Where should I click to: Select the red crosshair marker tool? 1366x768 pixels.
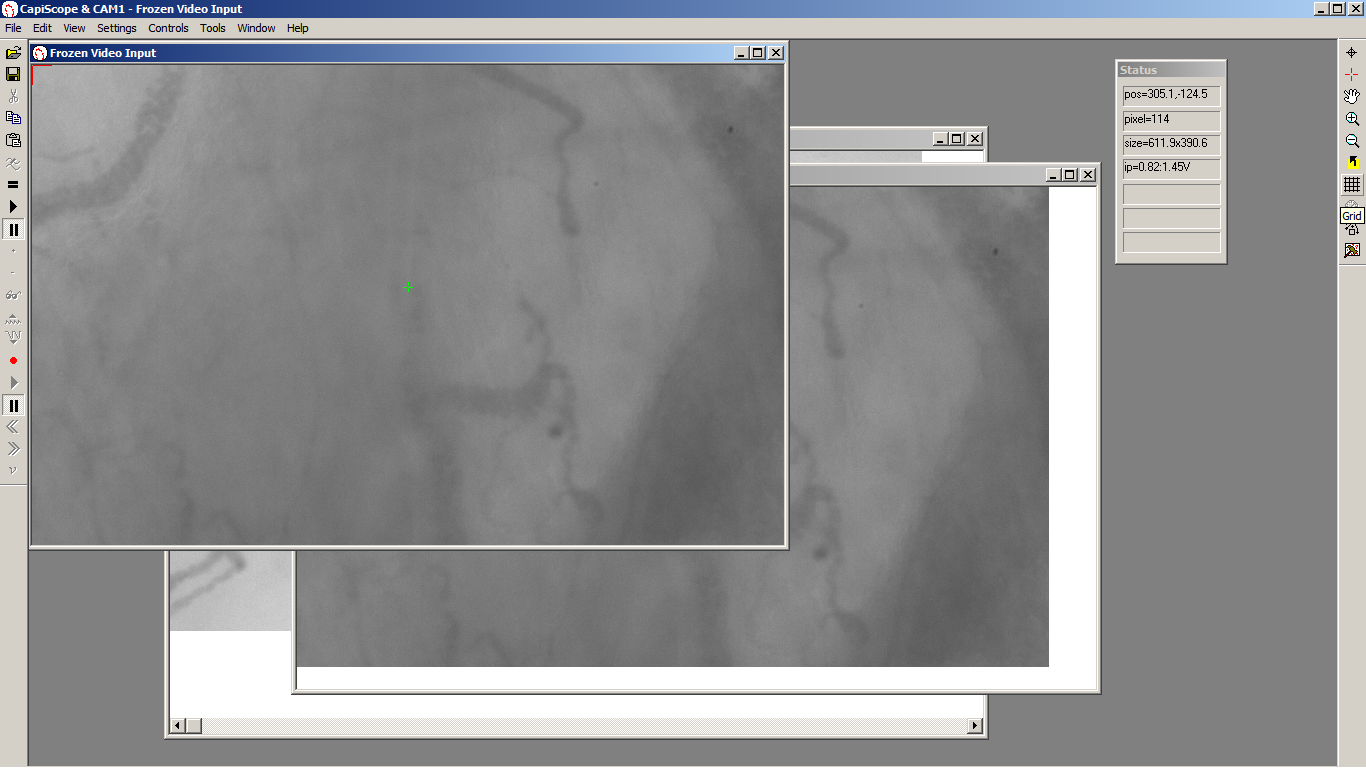1352,74
